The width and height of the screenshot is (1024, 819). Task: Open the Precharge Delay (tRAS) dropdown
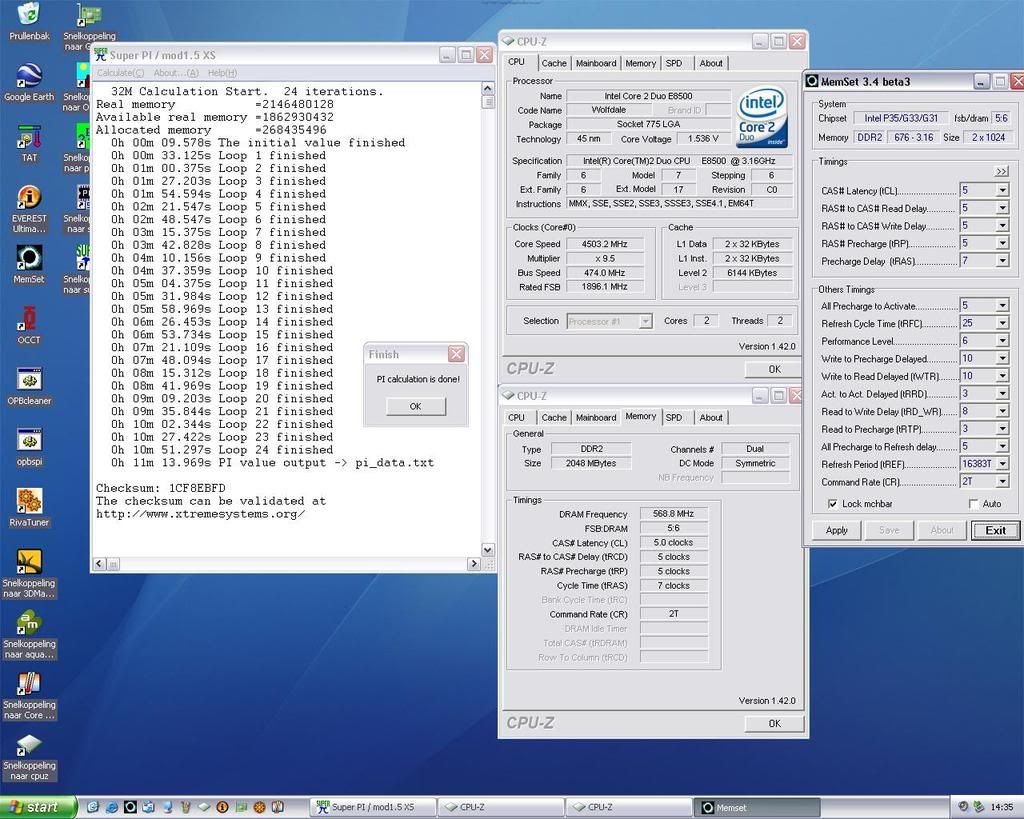pos(1002,261)
